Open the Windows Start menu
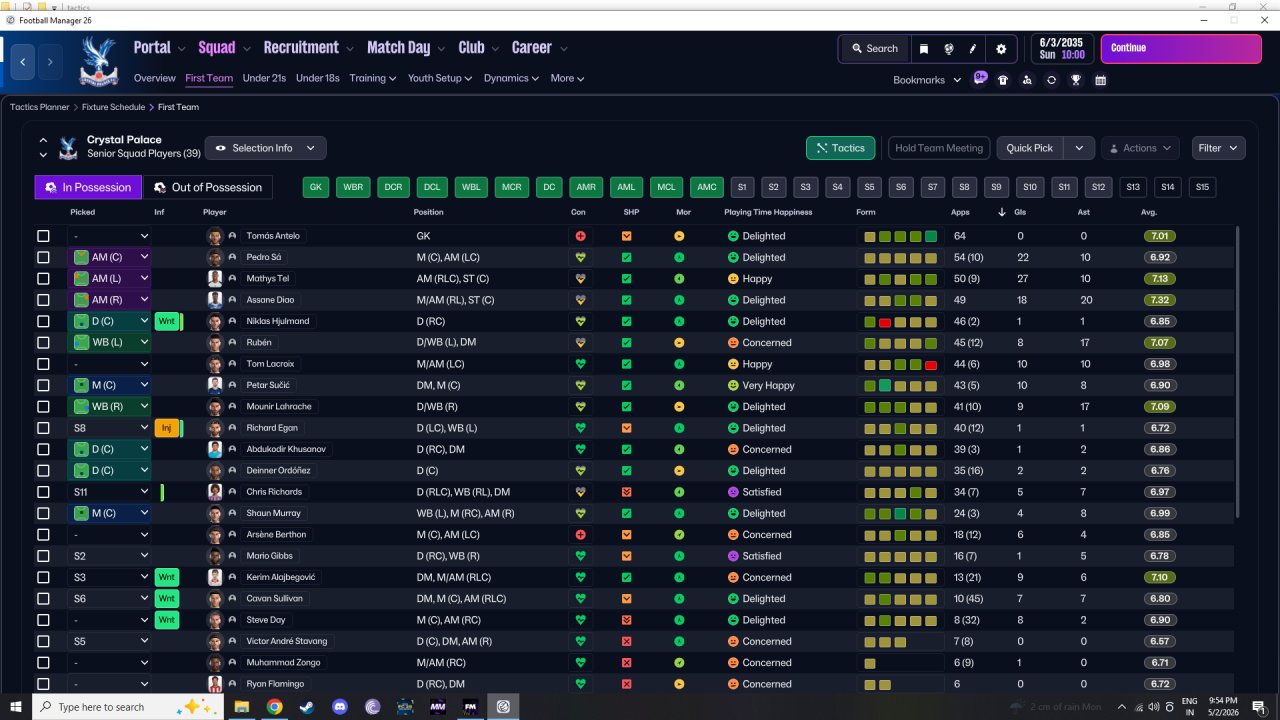This screenshot has height=720, width=1280. coord(17,706)
